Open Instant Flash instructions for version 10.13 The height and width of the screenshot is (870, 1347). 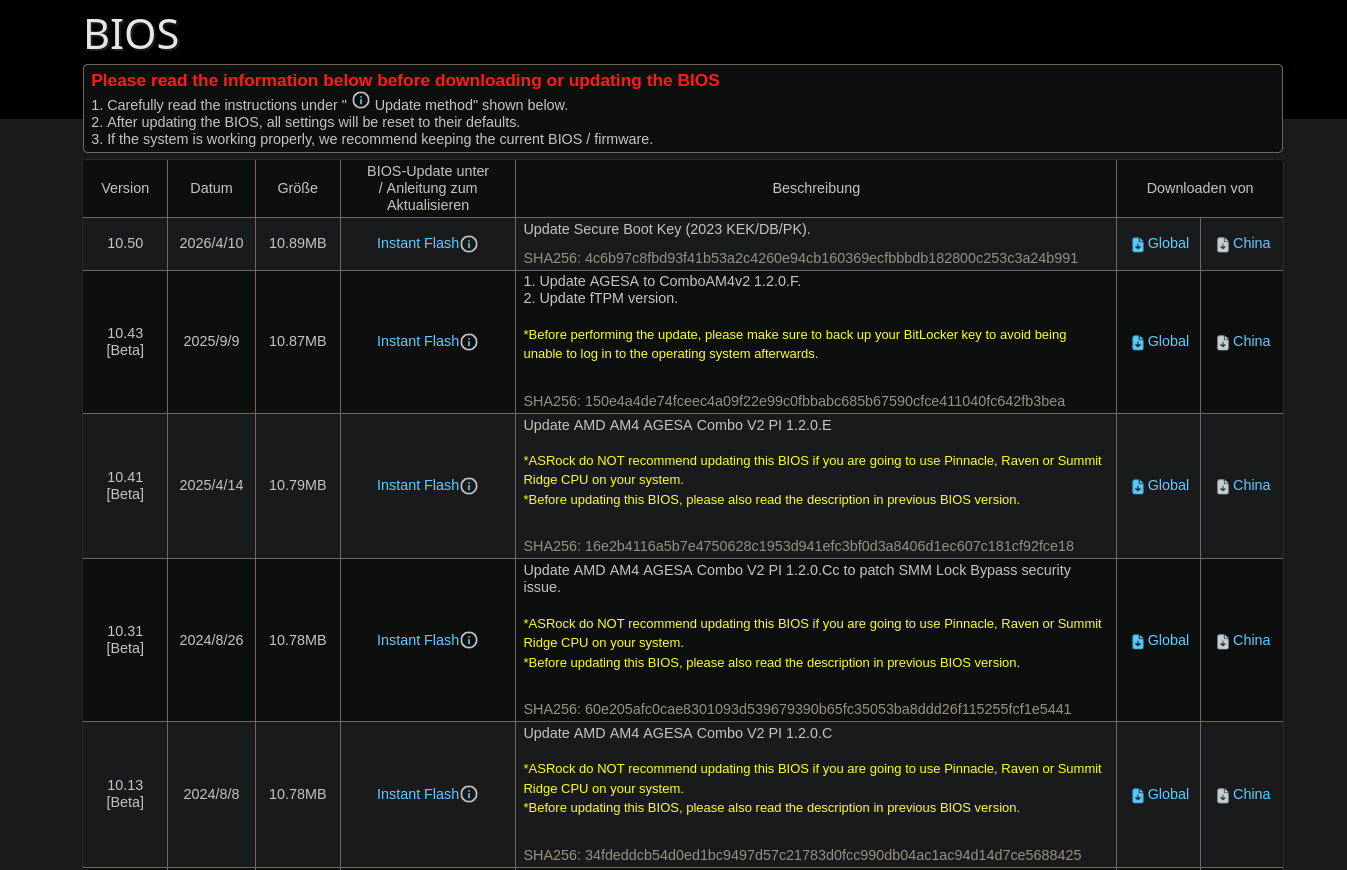click(x=418, y=794)
